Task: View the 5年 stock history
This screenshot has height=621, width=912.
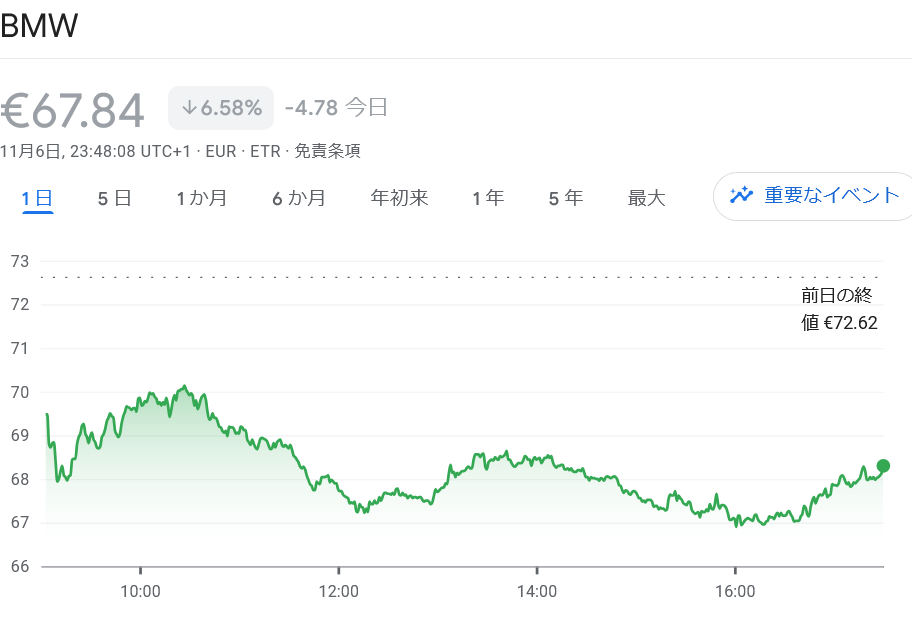Action: coord(565,197)
